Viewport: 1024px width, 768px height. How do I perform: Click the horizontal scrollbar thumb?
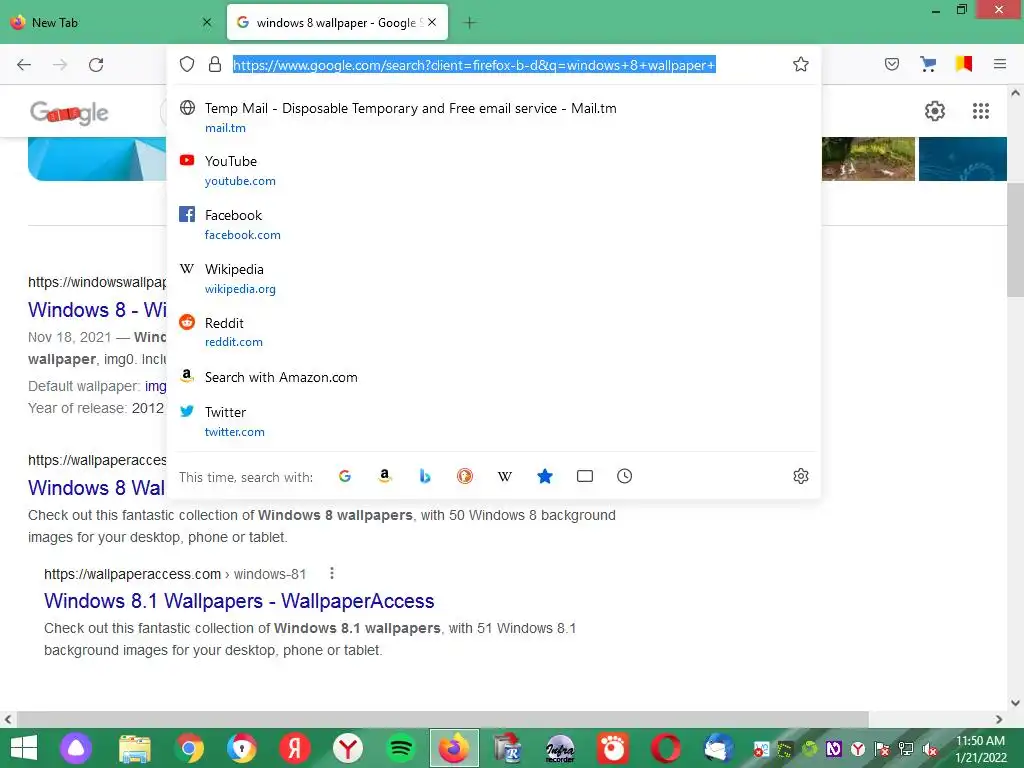[x=443, y=719]
